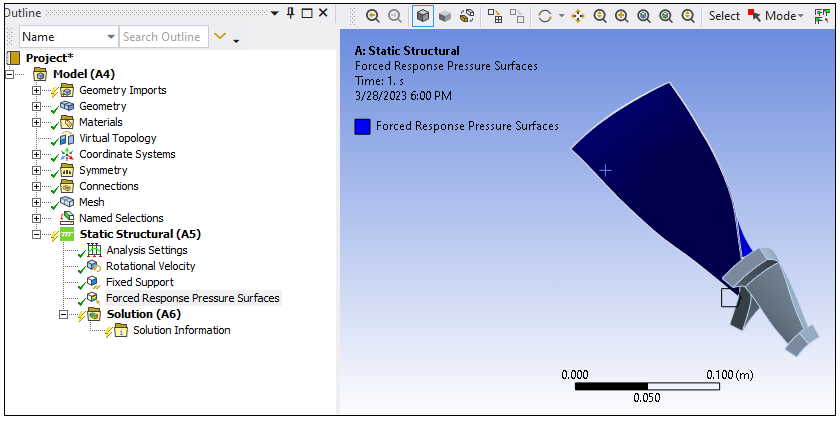840x421 pixels.
Task: Select Model (A4) in the outline
Action: coord(84,74)
